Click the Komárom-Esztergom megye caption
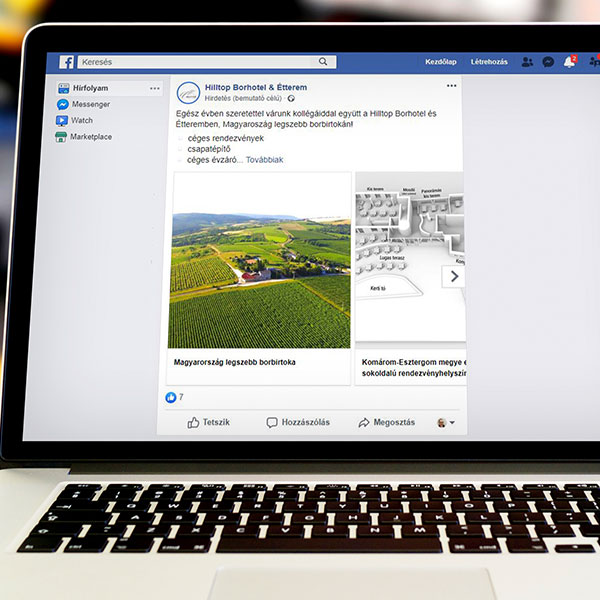Viewport: 600px width, 600px height. (x=414, y=367)
